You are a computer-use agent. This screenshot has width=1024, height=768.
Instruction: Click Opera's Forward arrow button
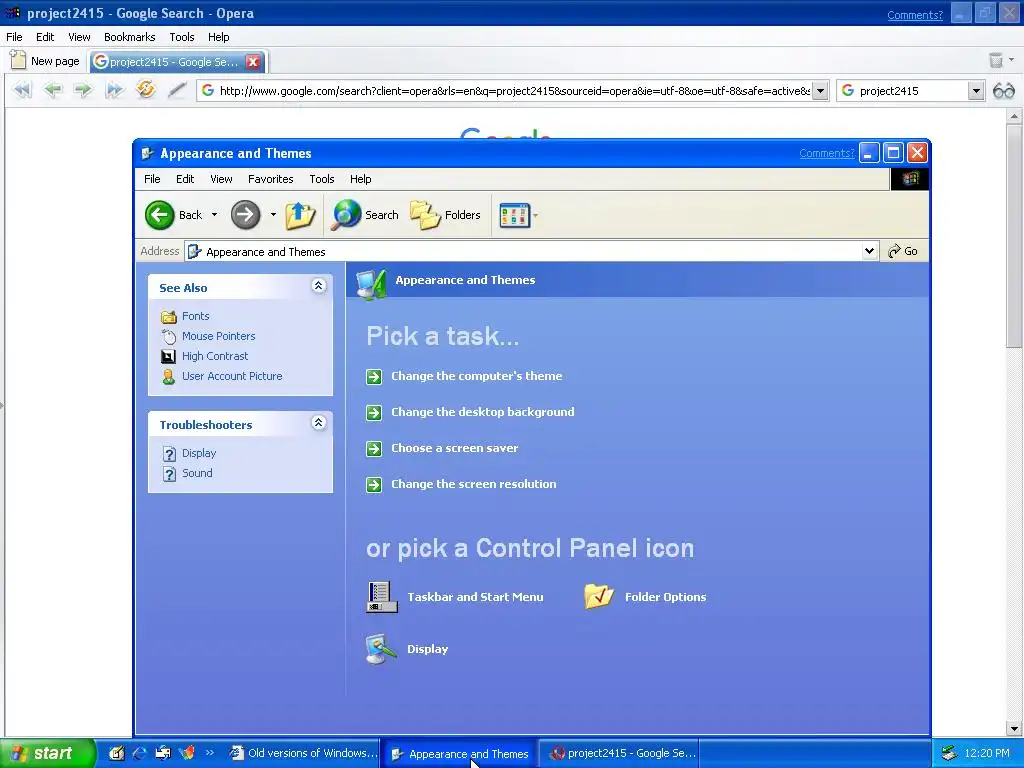point(83,89)
